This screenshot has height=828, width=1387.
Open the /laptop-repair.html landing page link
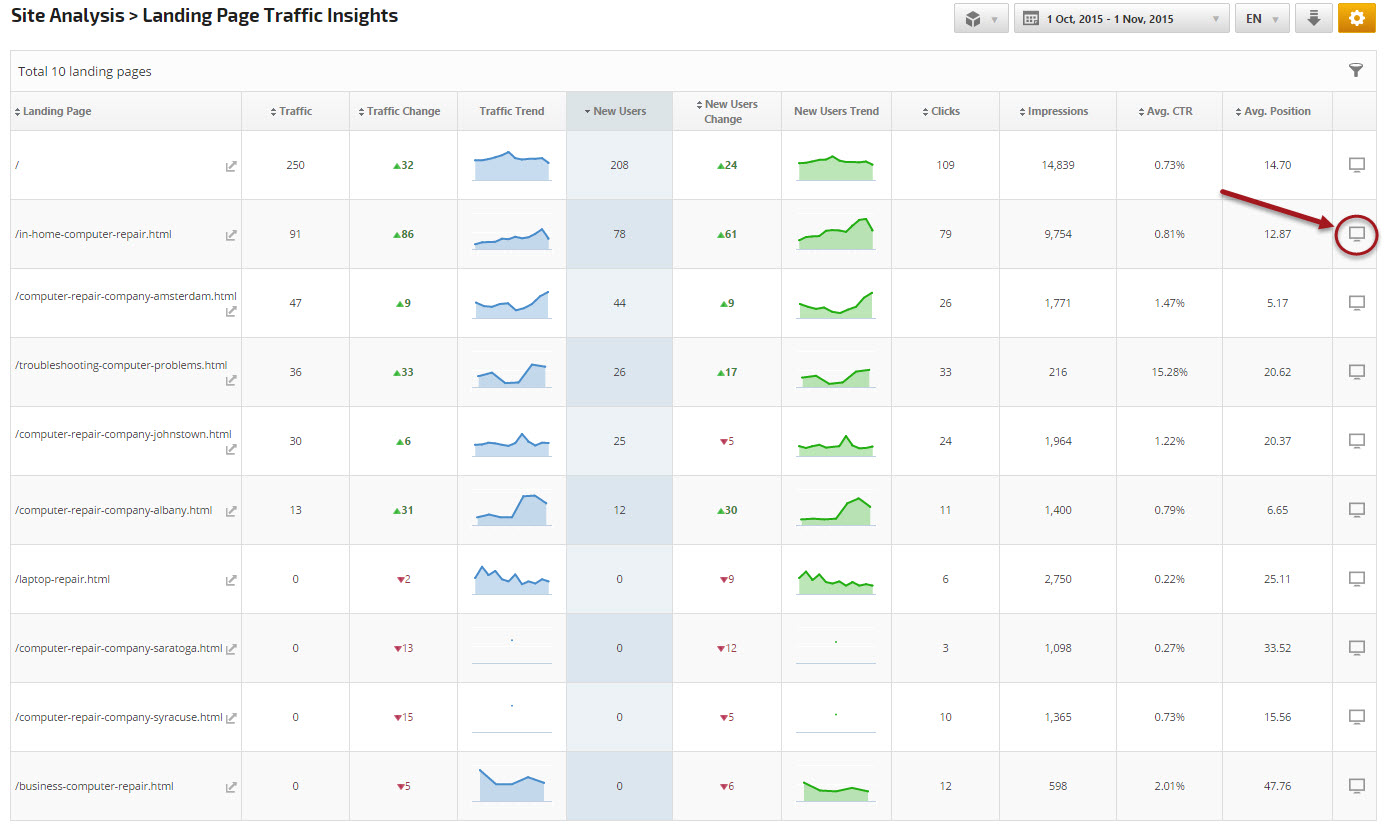pyautogui.click(x=62, y=579)
